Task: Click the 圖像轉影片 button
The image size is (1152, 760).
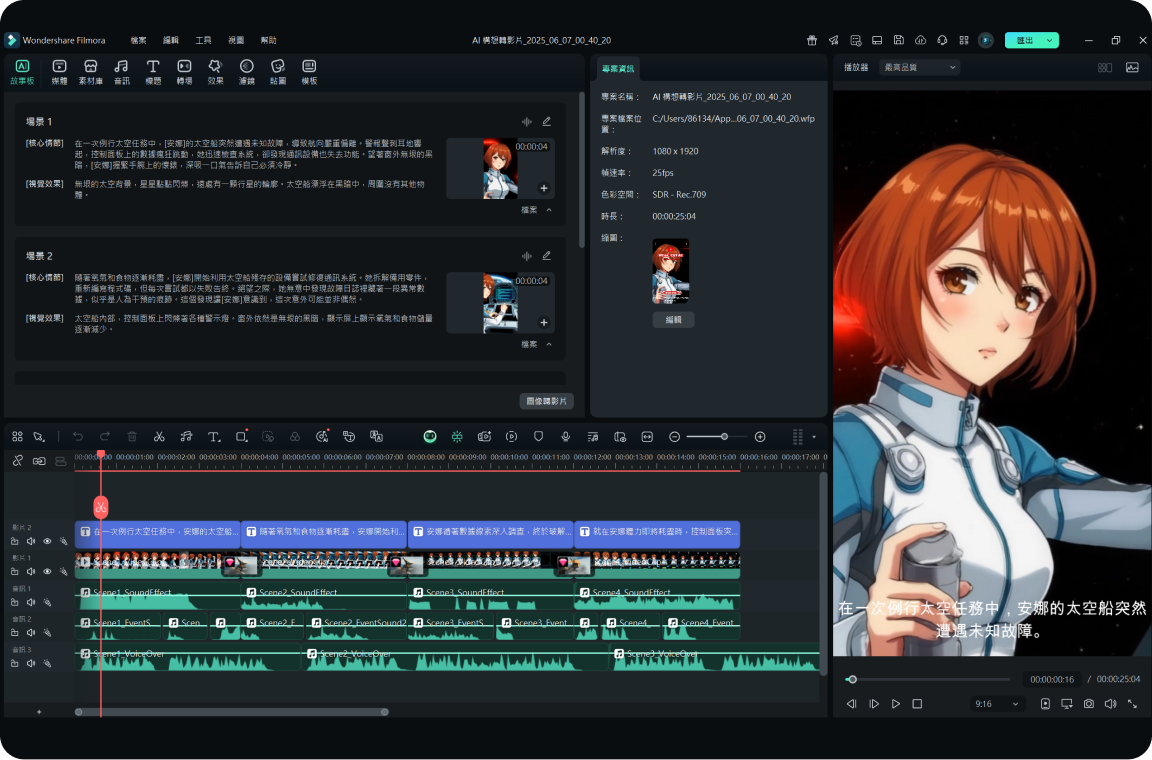Action: point(547,401)
